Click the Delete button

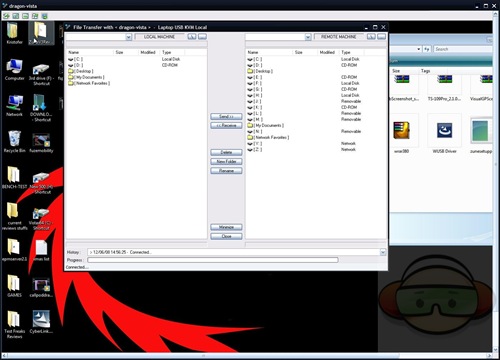pos(226,152)
